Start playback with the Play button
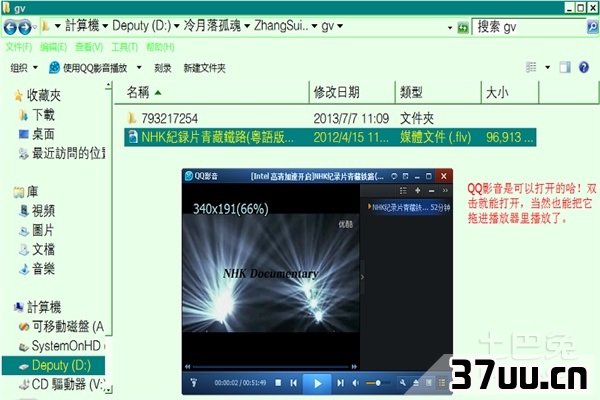 [317, 383]
